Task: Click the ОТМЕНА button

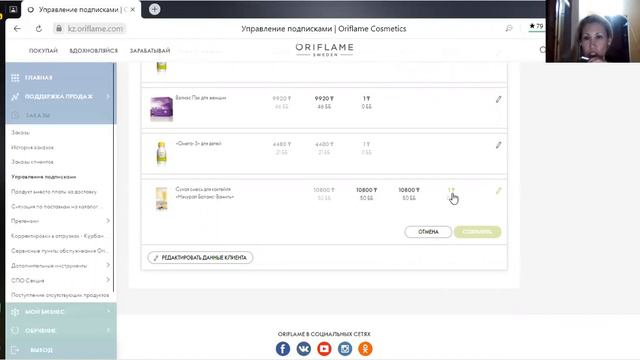Action: pyautogui.click(x=428, y=232)
